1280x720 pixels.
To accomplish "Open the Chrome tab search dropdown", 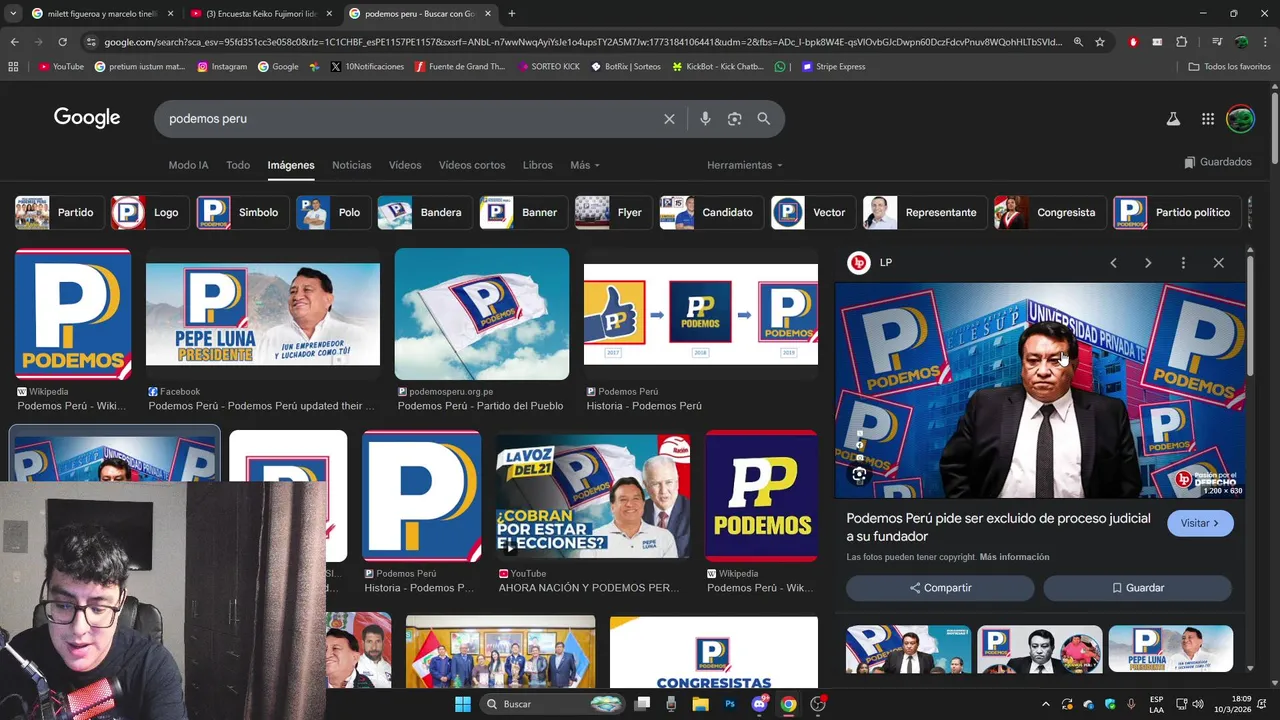I will [x=14, y=14].
